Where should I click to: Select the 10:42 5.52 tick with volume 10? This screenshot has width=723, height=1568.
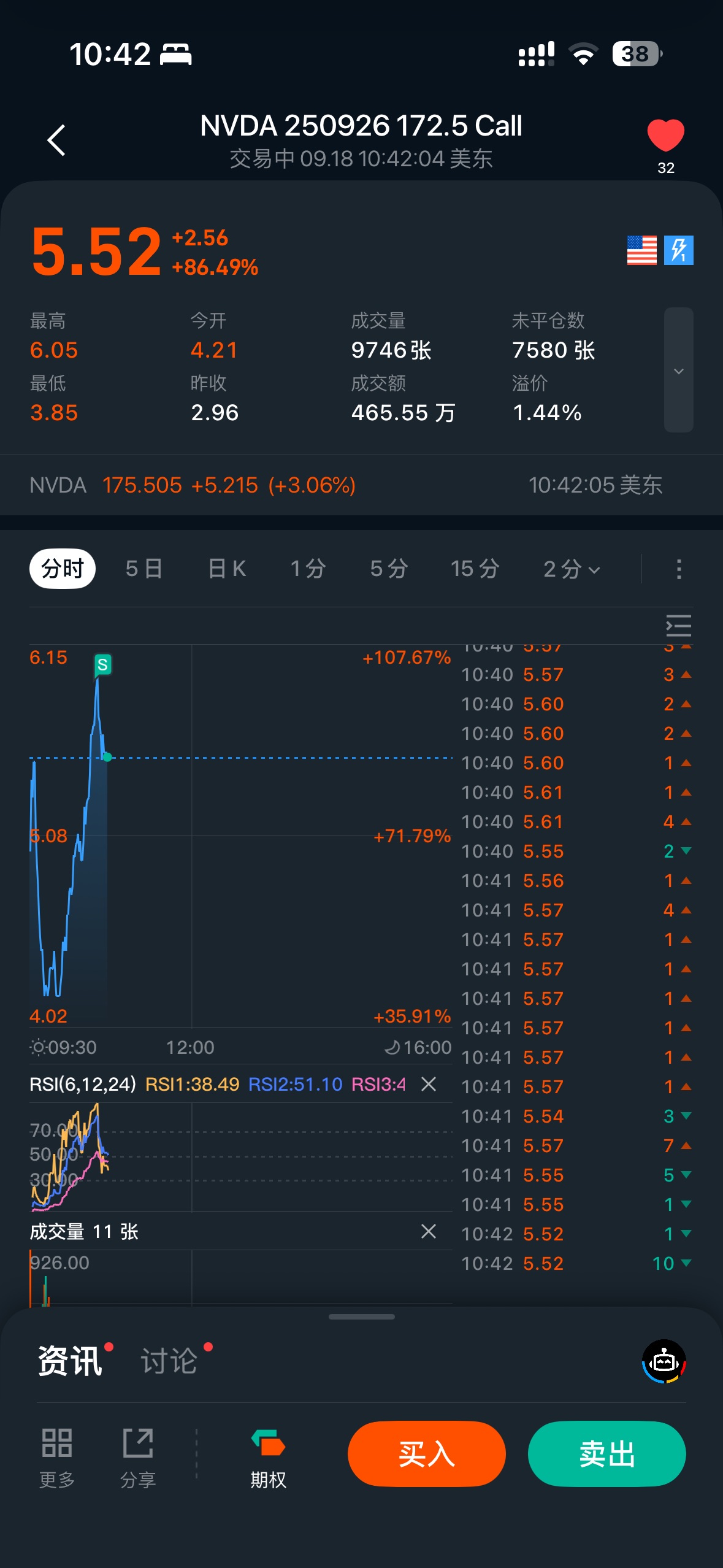point(576,1263)
